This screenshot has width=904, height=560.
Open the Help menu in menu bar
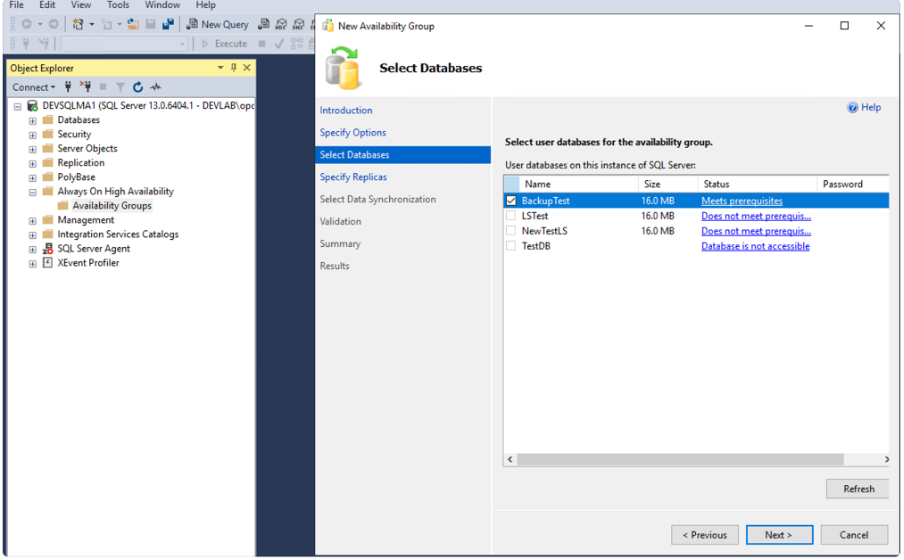pyautogui.click(x=205, y=5)
